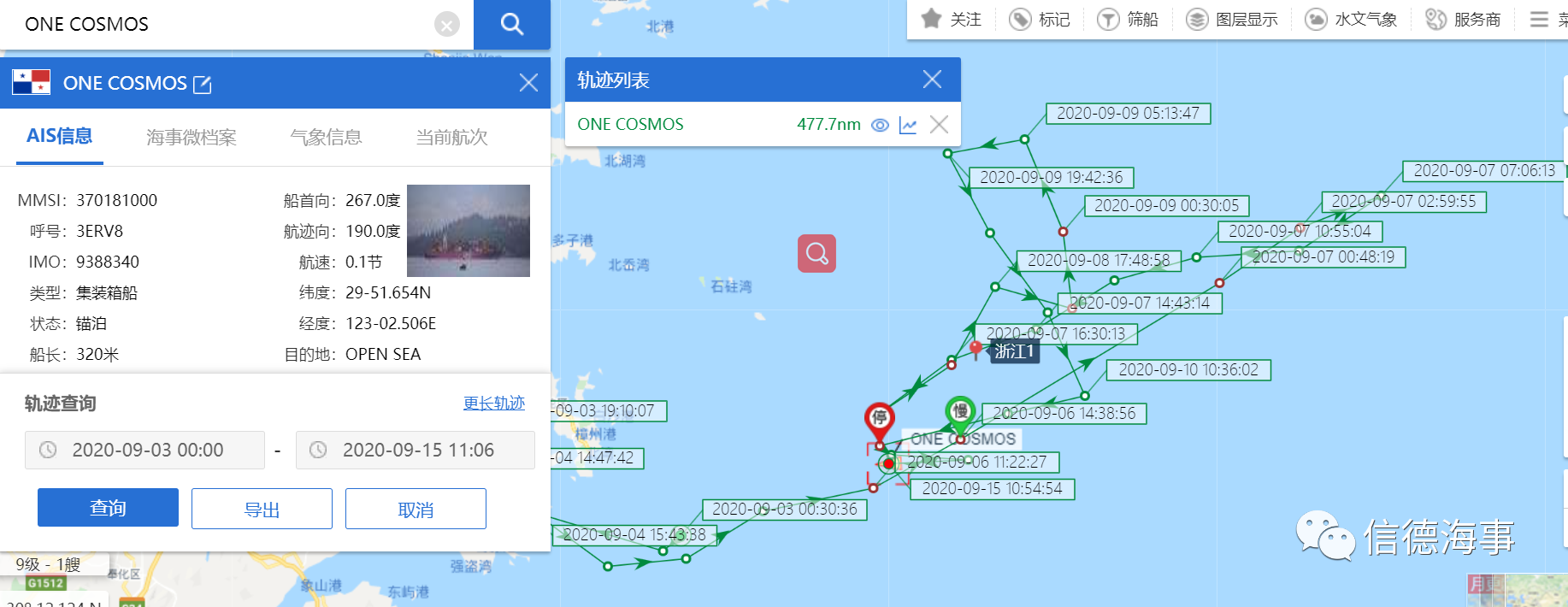Open the edit icon beside ONE COSMOS
The width and height of the screenshot is (1568, 607).
tap(203, 84)
